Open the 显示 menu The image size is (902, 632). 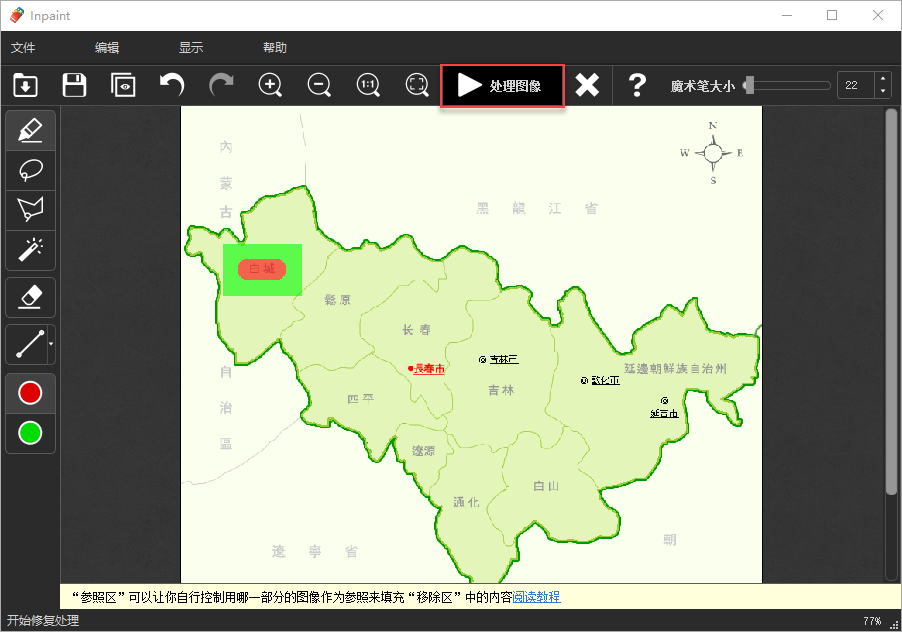tap(191, 47)
